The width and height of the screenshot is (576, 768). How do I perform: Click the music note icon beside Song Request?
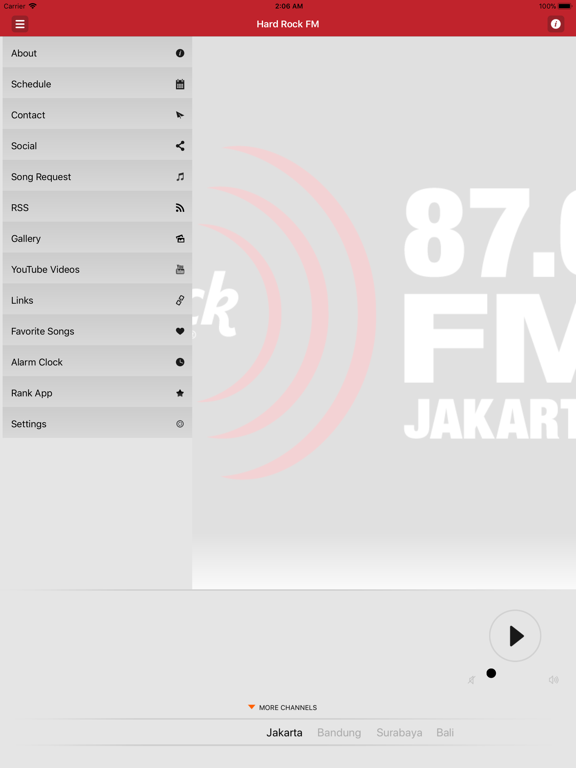[x=180, y=177]
